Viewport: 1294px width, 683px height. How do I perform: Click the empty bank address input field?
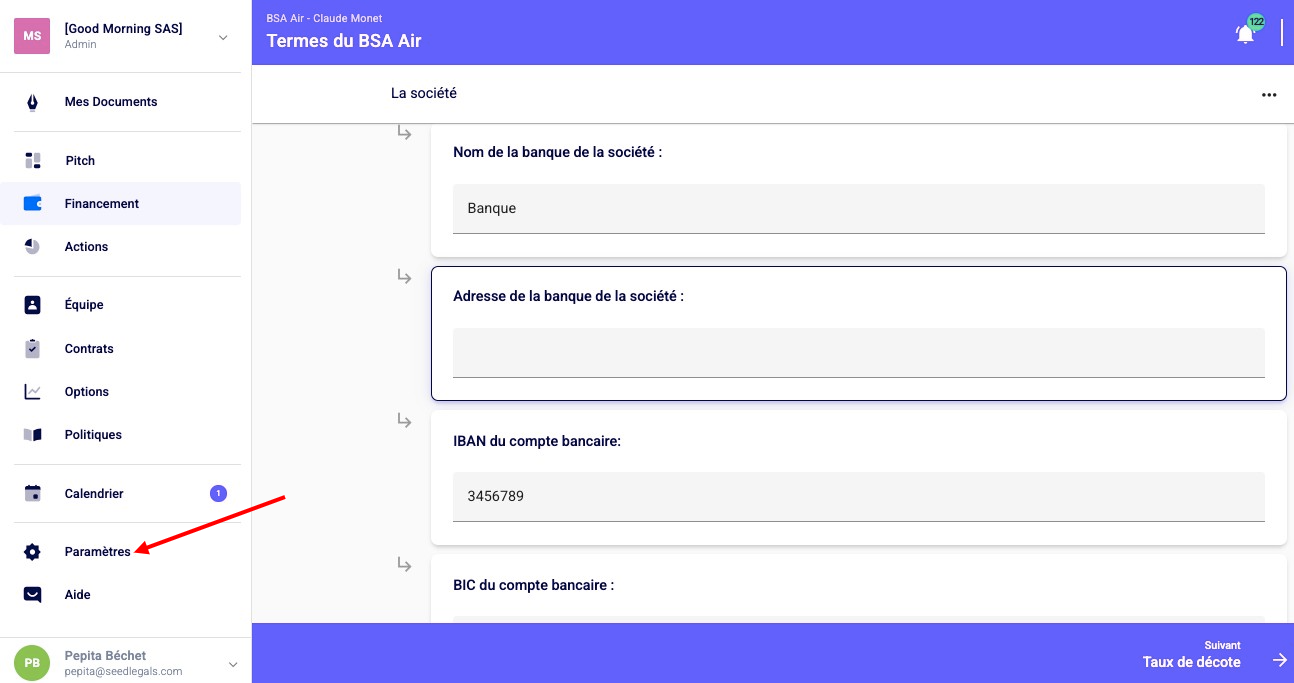tap(858, 352)
